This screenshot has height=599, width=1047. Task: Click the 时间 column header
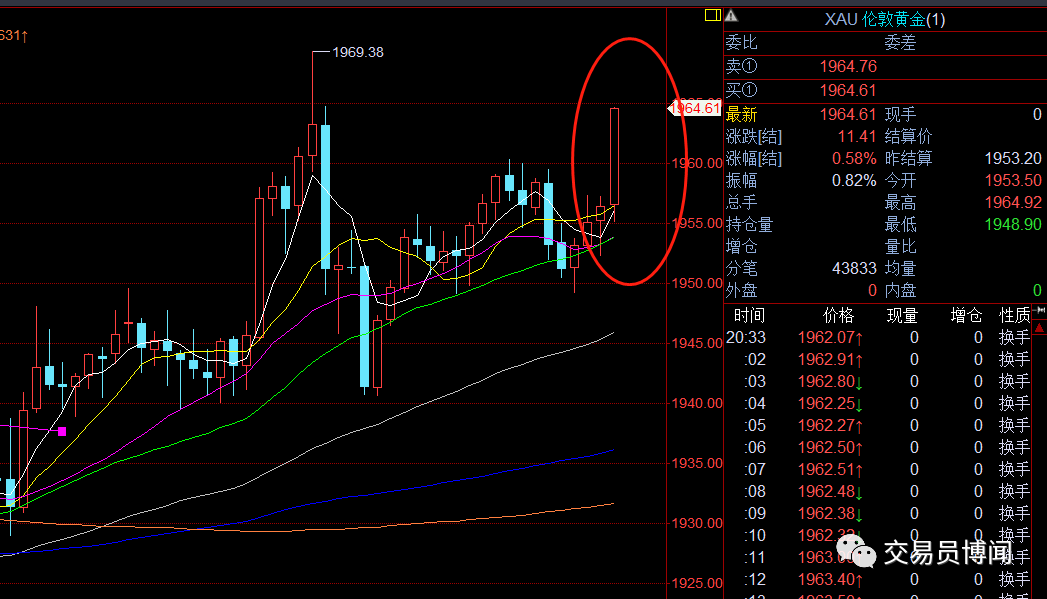(748, 315)
